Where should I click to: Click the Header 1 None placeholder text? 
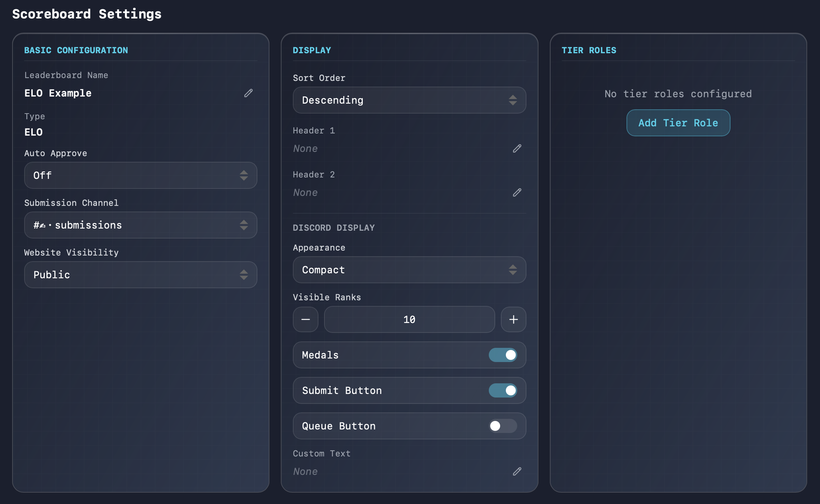coord(306,148)
